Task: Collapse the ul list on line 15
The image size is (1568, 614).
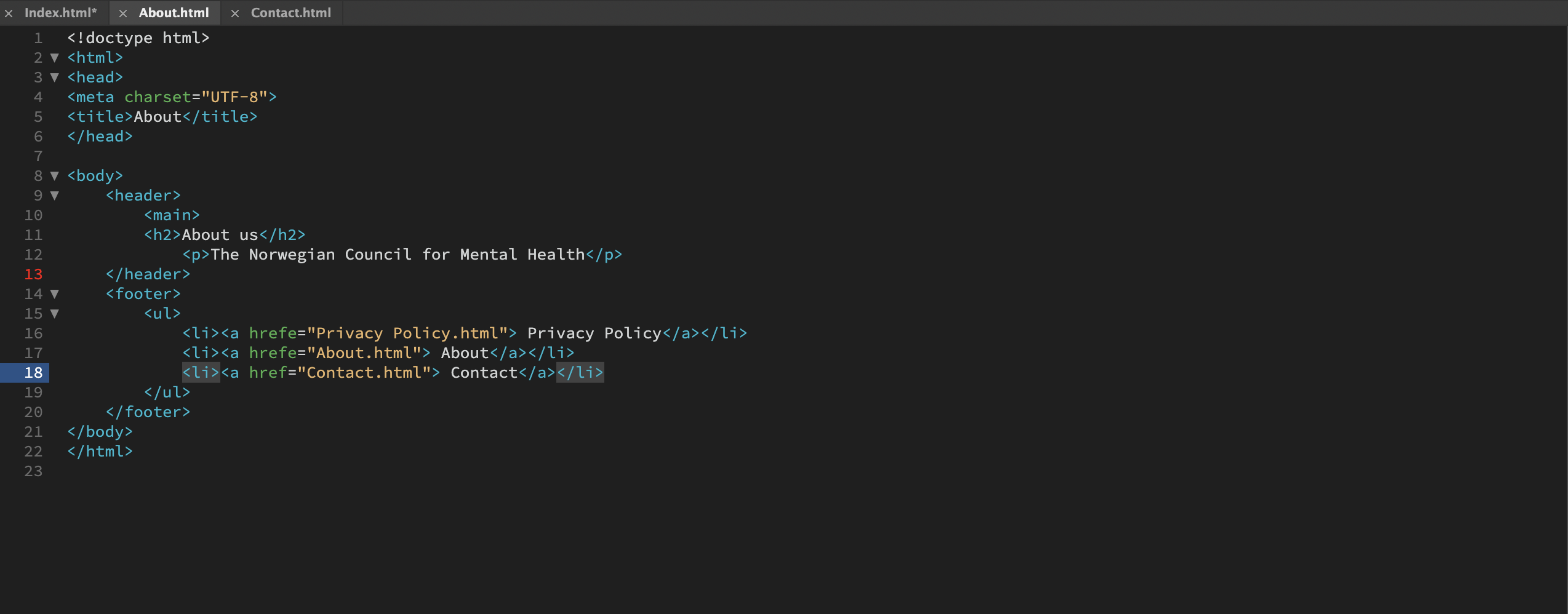Action: coord(55,314)
